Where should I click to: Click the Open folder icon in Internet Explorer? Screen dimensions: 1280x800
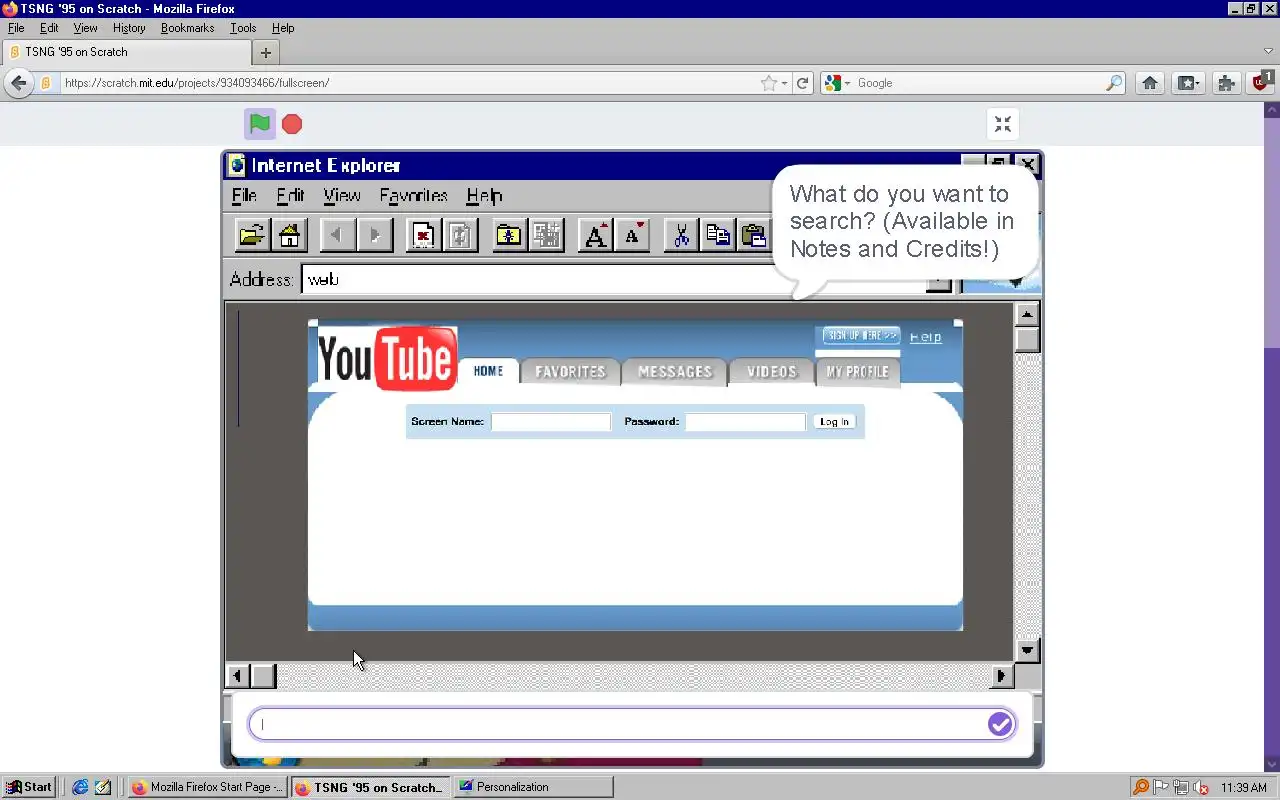pos(252,235)
